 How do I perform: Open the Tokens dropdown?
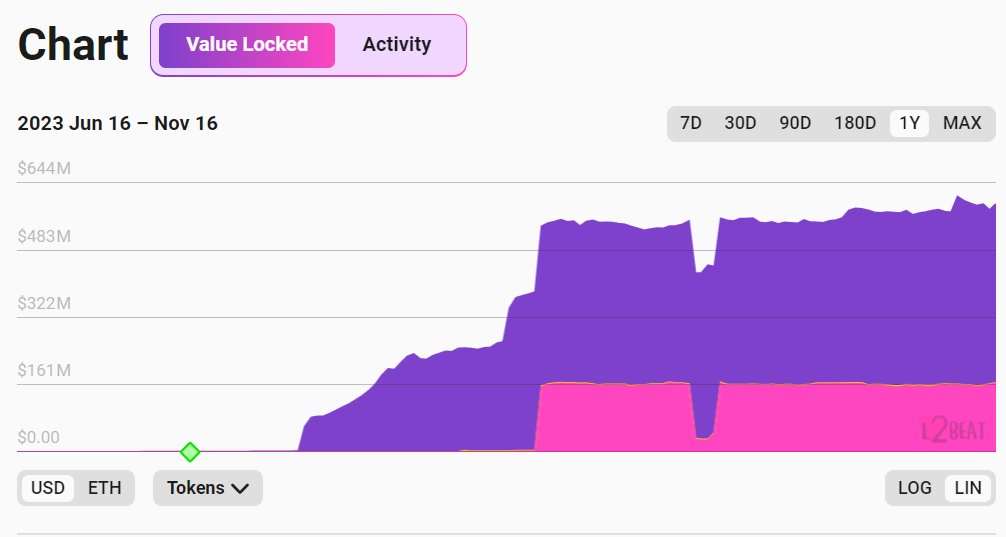coord(207,488)
